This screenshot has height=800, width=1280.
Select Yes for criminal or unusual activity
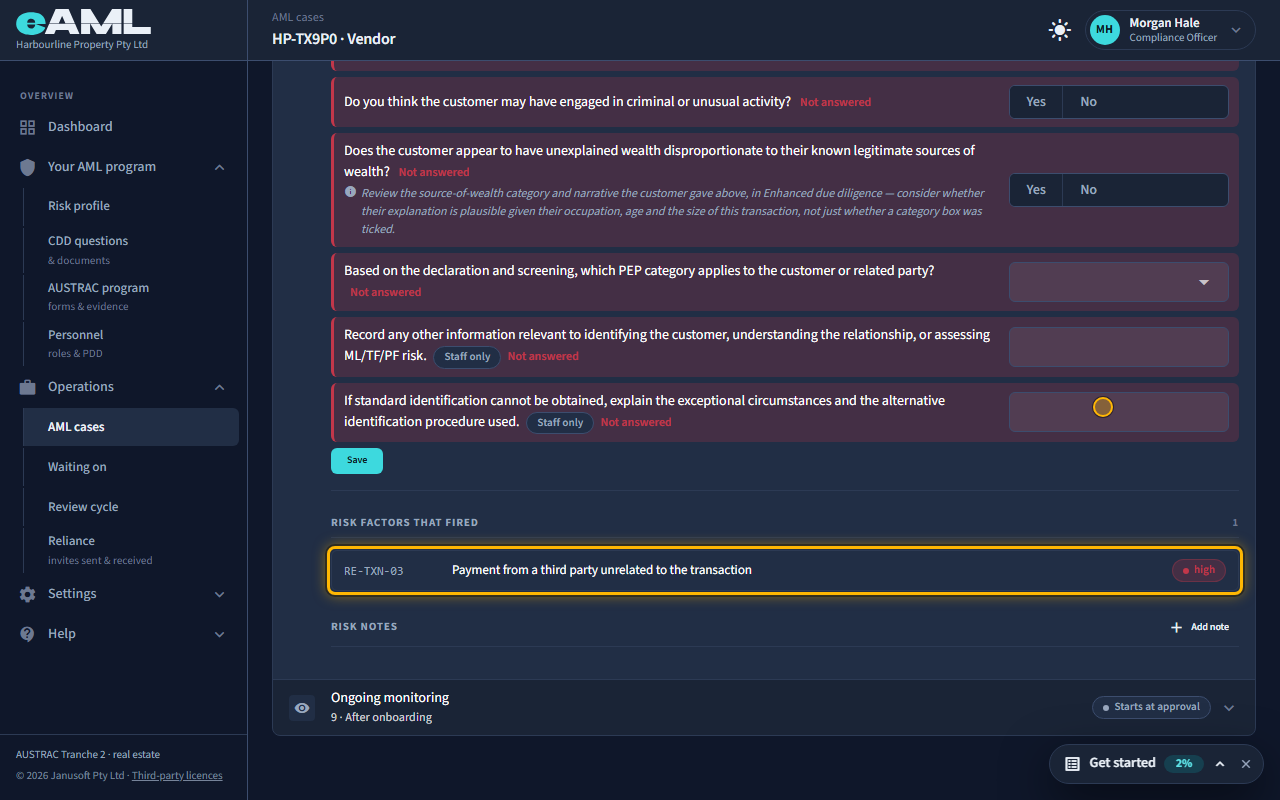[1036, 102]
